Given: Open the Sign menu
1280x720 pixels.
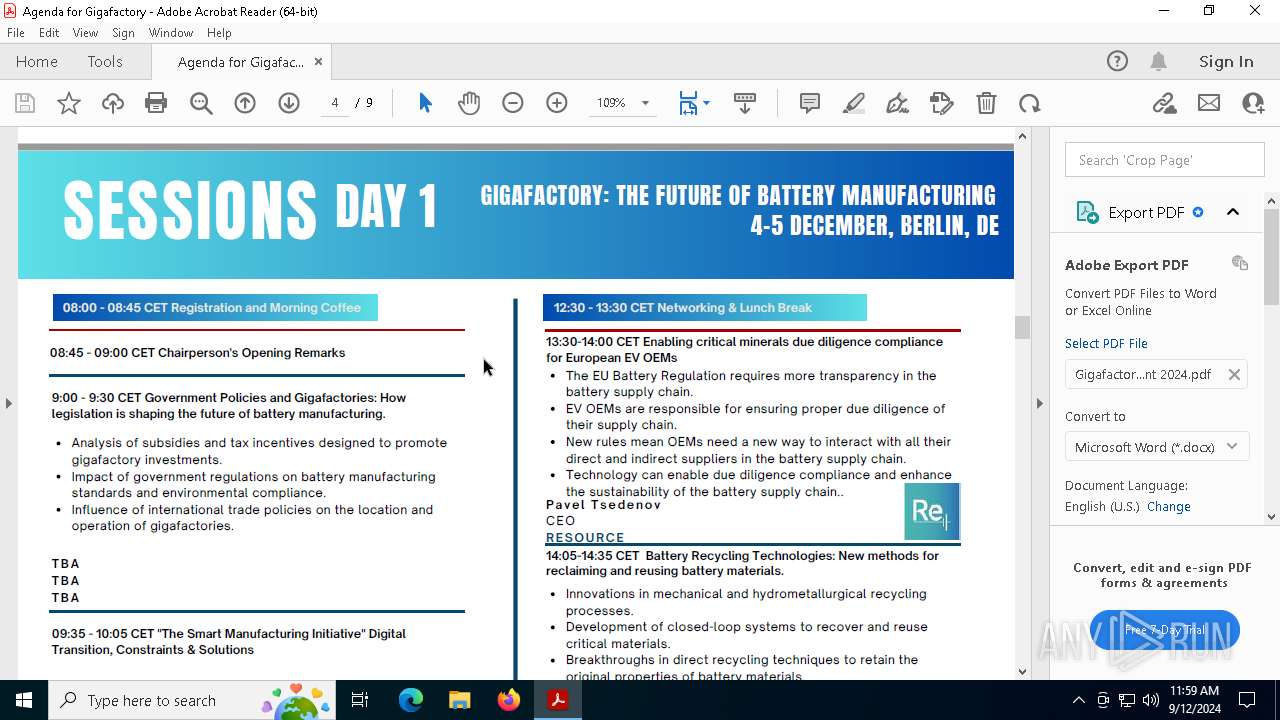Looking at the screenshot, I should 124,33.
